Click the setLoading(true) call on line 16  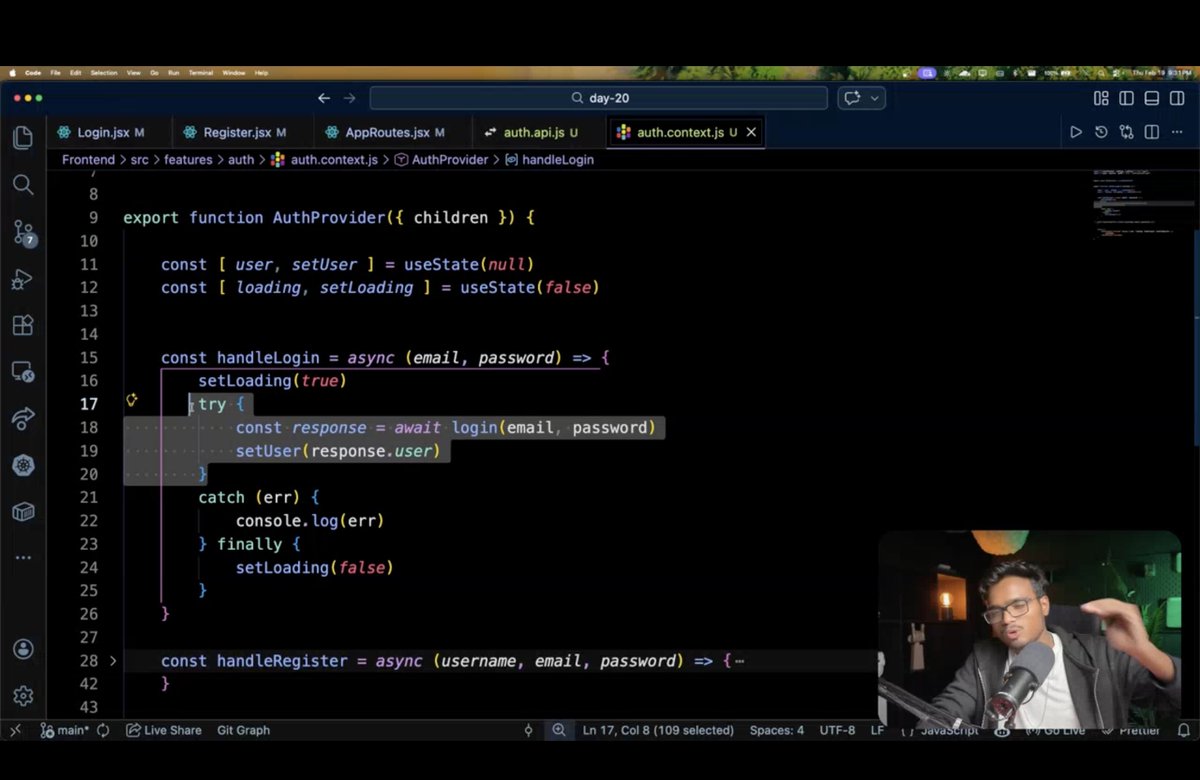coord(272,381)
